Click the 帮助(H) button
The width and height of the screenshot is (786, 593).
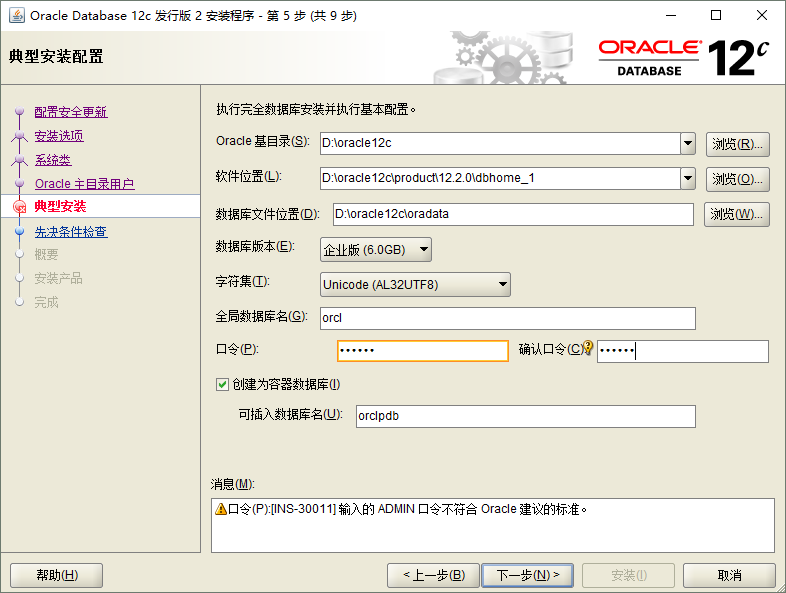pyautogui.click(x=57, y=575)
